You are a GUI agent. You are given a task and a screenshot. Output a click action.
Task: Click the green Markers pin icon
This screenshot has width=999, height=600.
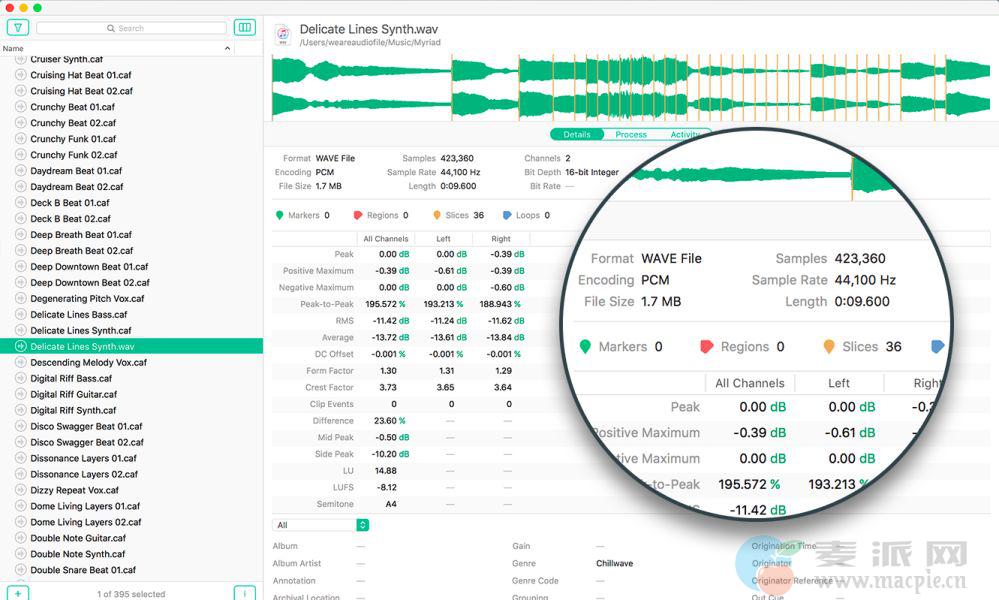pos(279,215)
